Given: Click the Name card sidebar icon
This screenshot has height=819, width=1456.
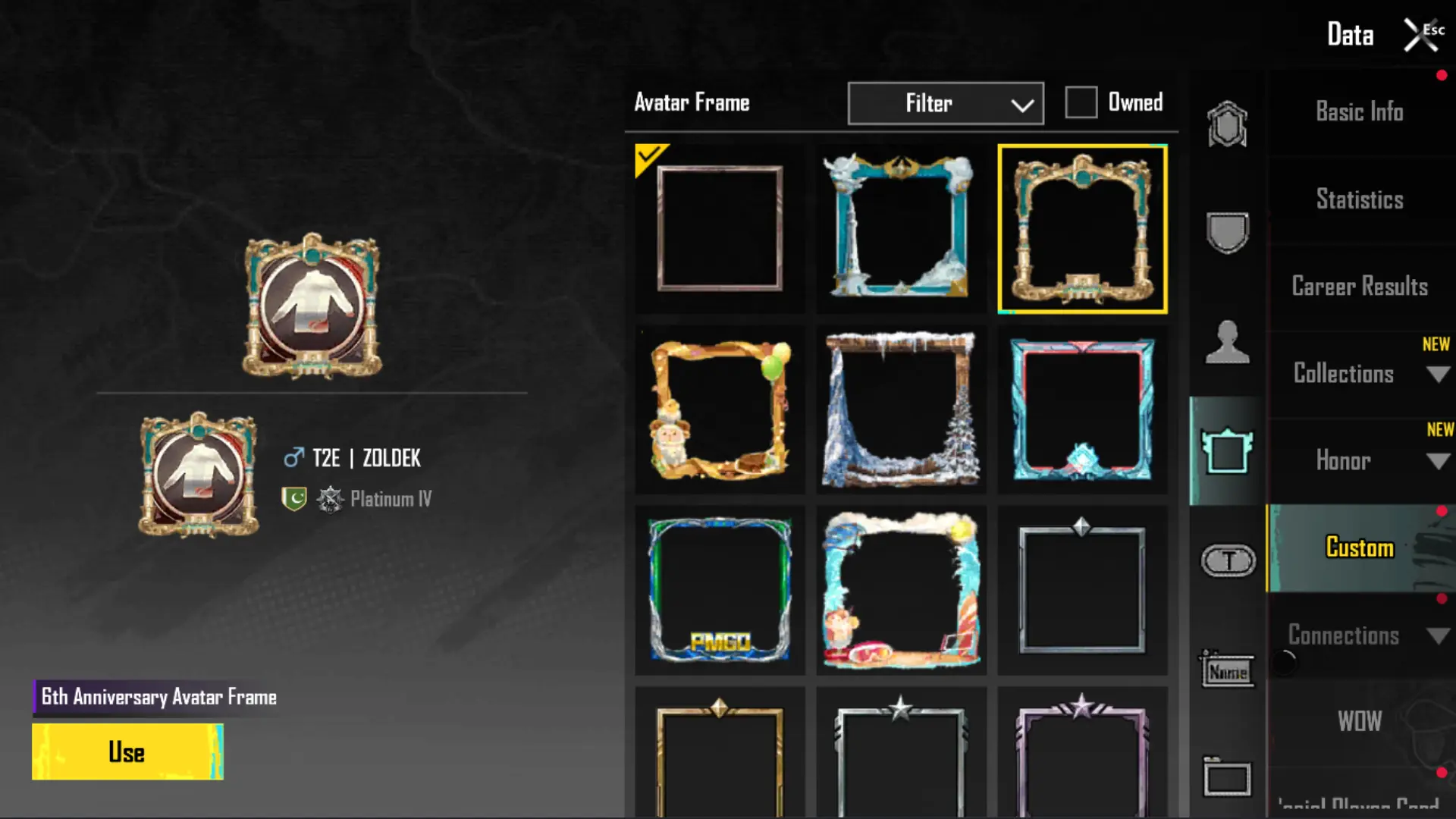Looking at the screenshot, I should point(1228,670).
